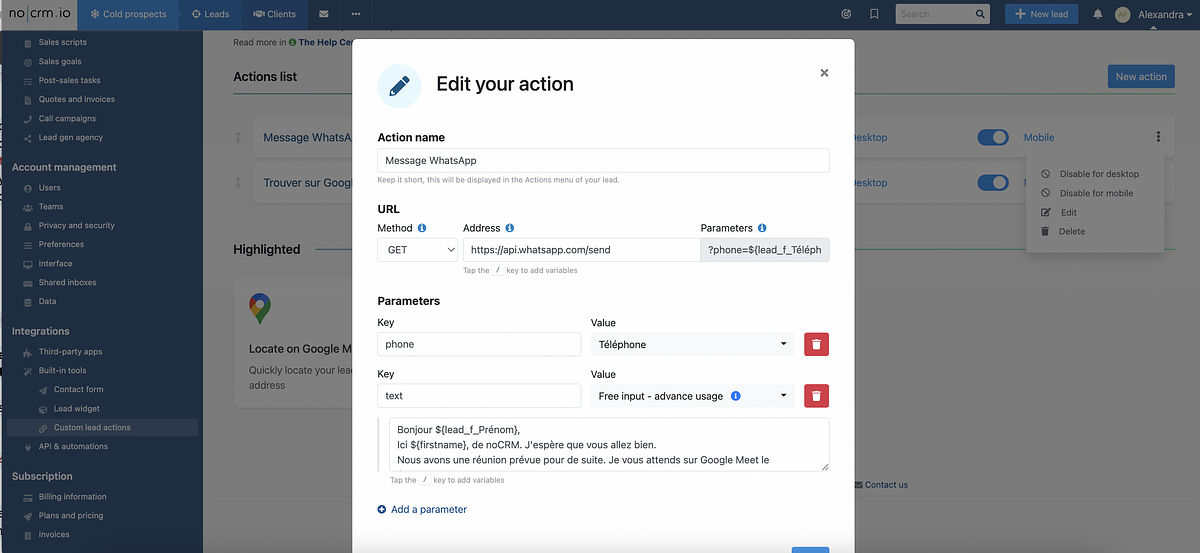This screenshot has height=553, width=1200.
Task: Expand the Téléphone value dropdown
Action: point(692,344)
